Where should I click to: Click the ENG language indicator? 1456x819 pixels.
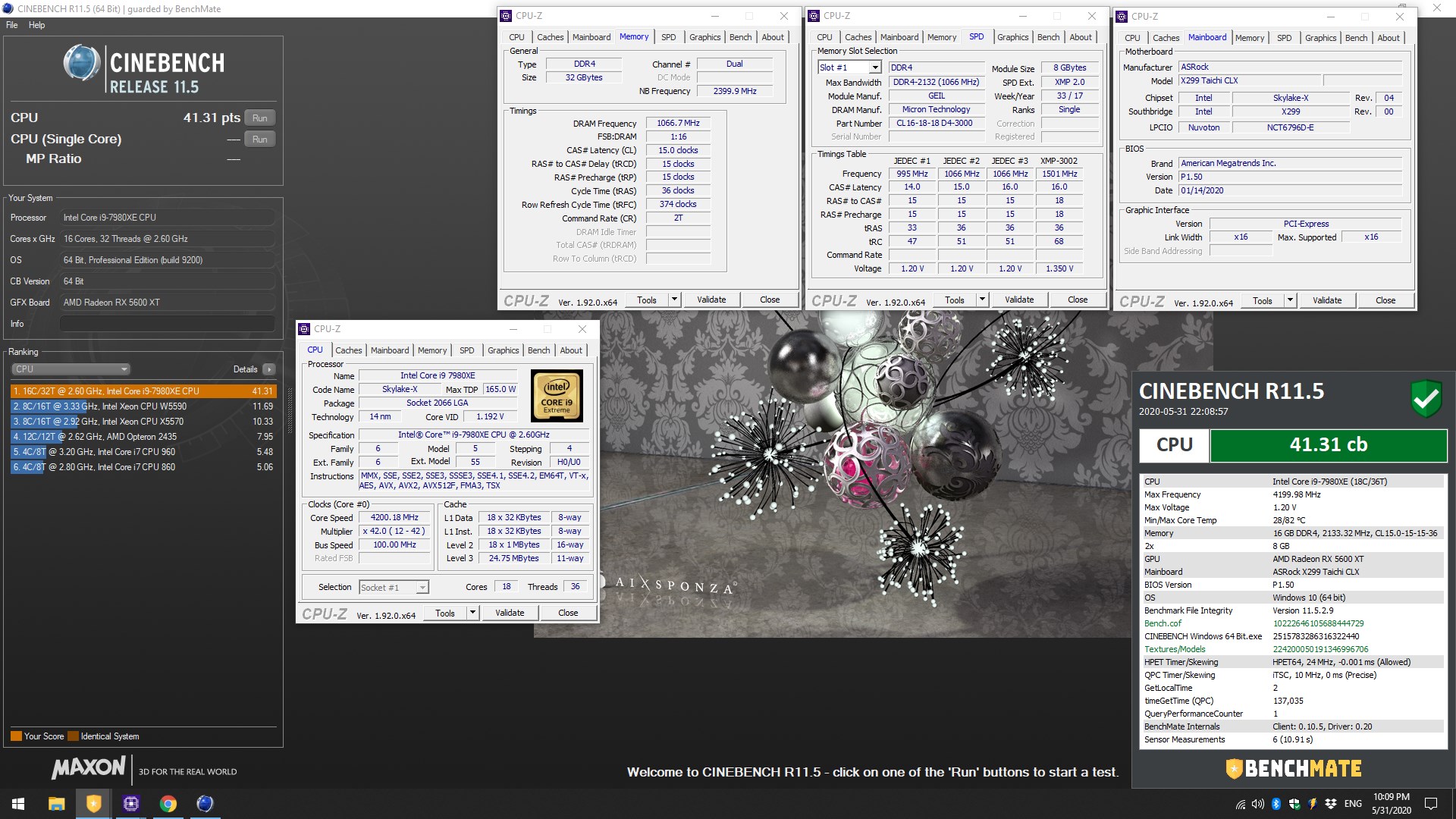(1353, 804)
